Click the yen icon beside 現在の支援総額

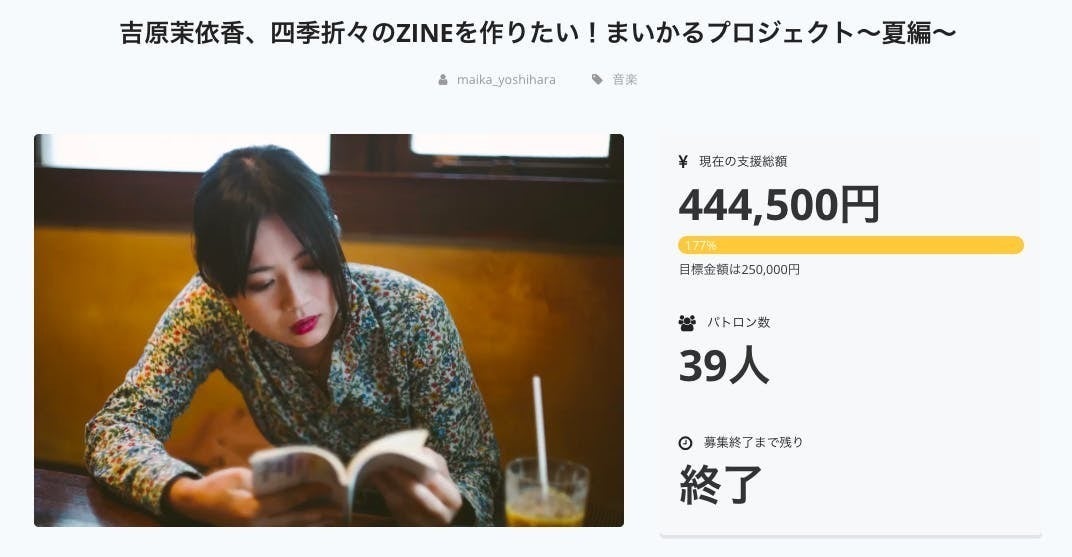tap(683, 162)
